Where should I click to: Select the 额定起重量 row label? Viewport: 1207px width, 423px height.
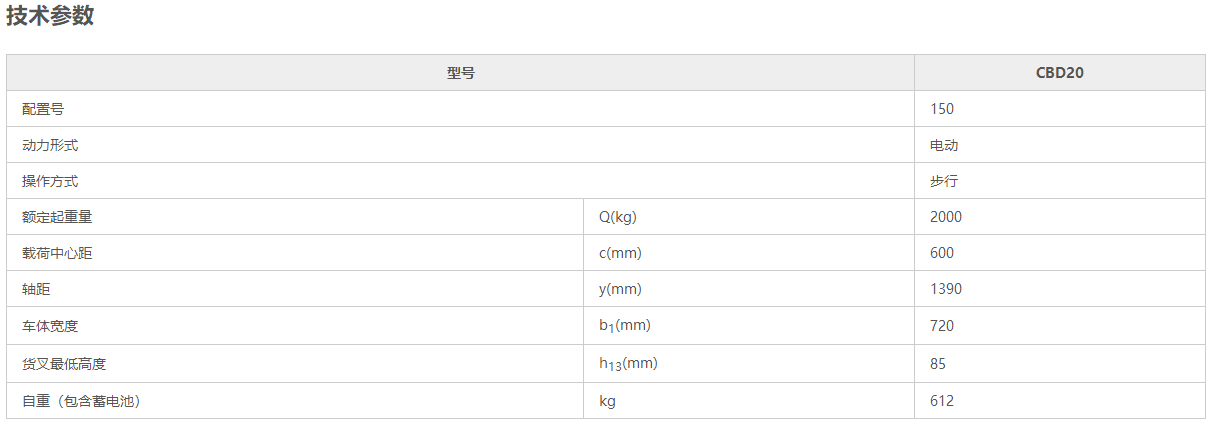57,217
